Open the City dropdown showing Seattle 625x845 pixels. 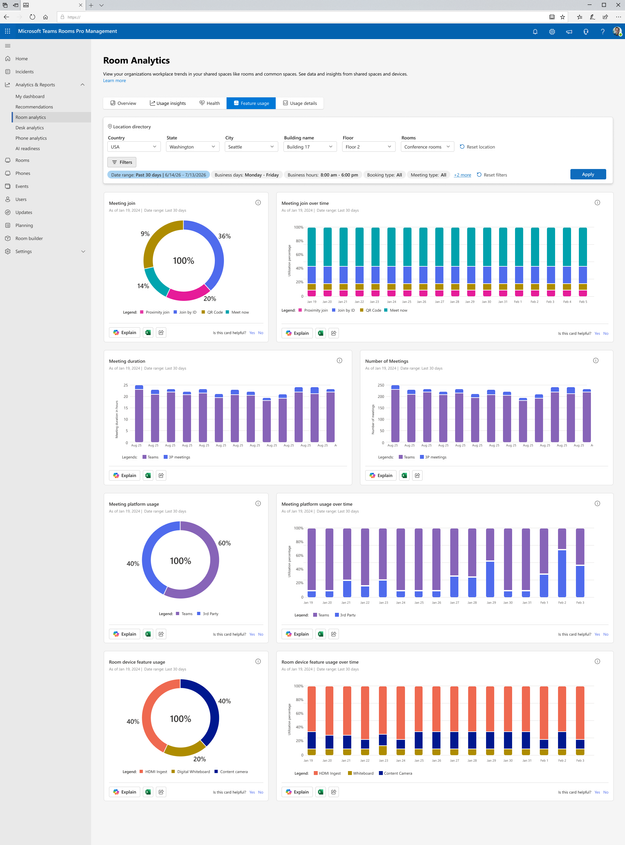click(251, 147)
